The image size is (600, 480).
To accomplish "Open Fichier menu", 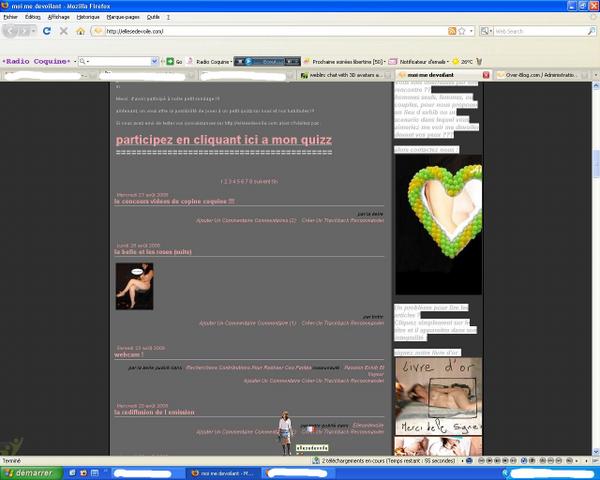I will click(x=10, y=17).
